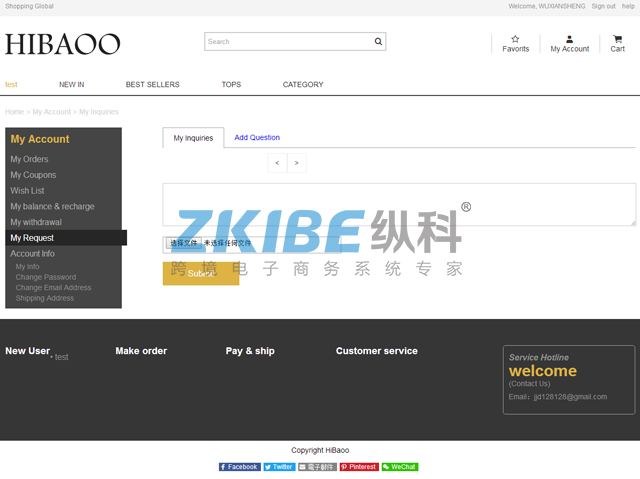The width and height of the screenshot is (640, 479).
Task: Click footer test link under New User
Action: coord(62,357)
